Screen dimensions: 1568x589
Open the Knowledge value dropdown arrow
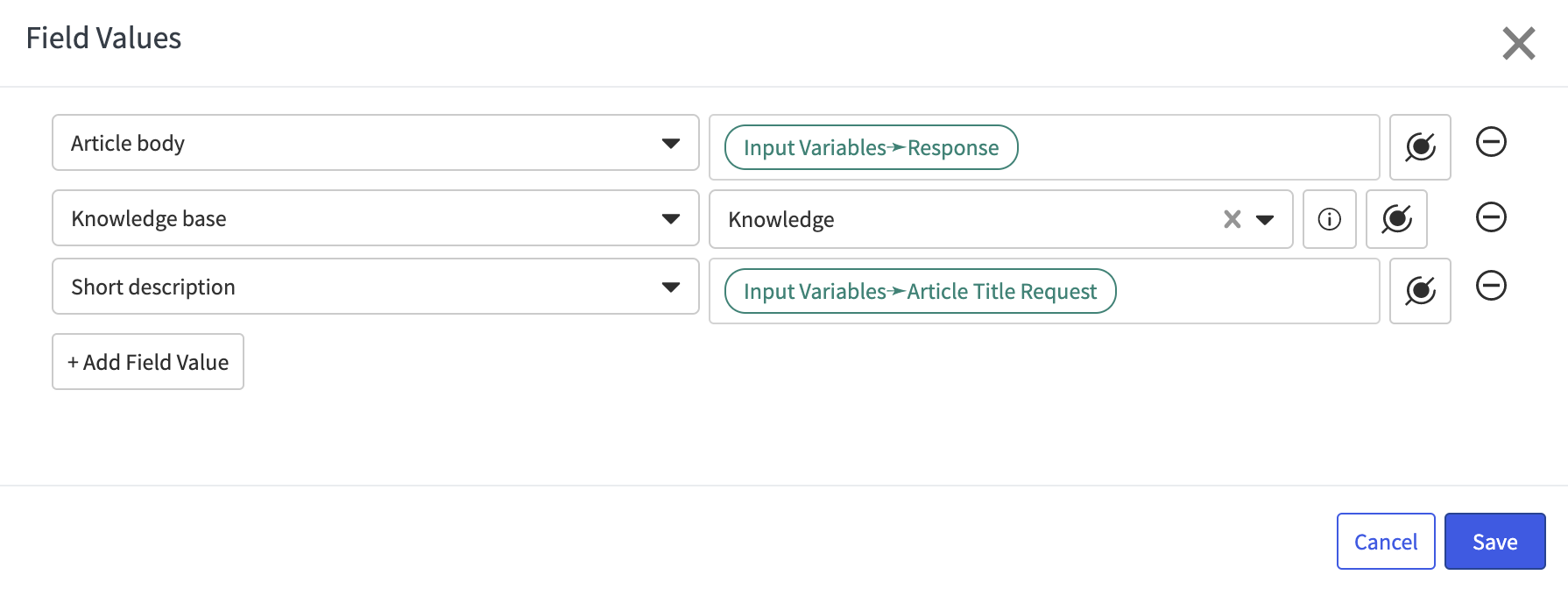(x=1265, y=219)
